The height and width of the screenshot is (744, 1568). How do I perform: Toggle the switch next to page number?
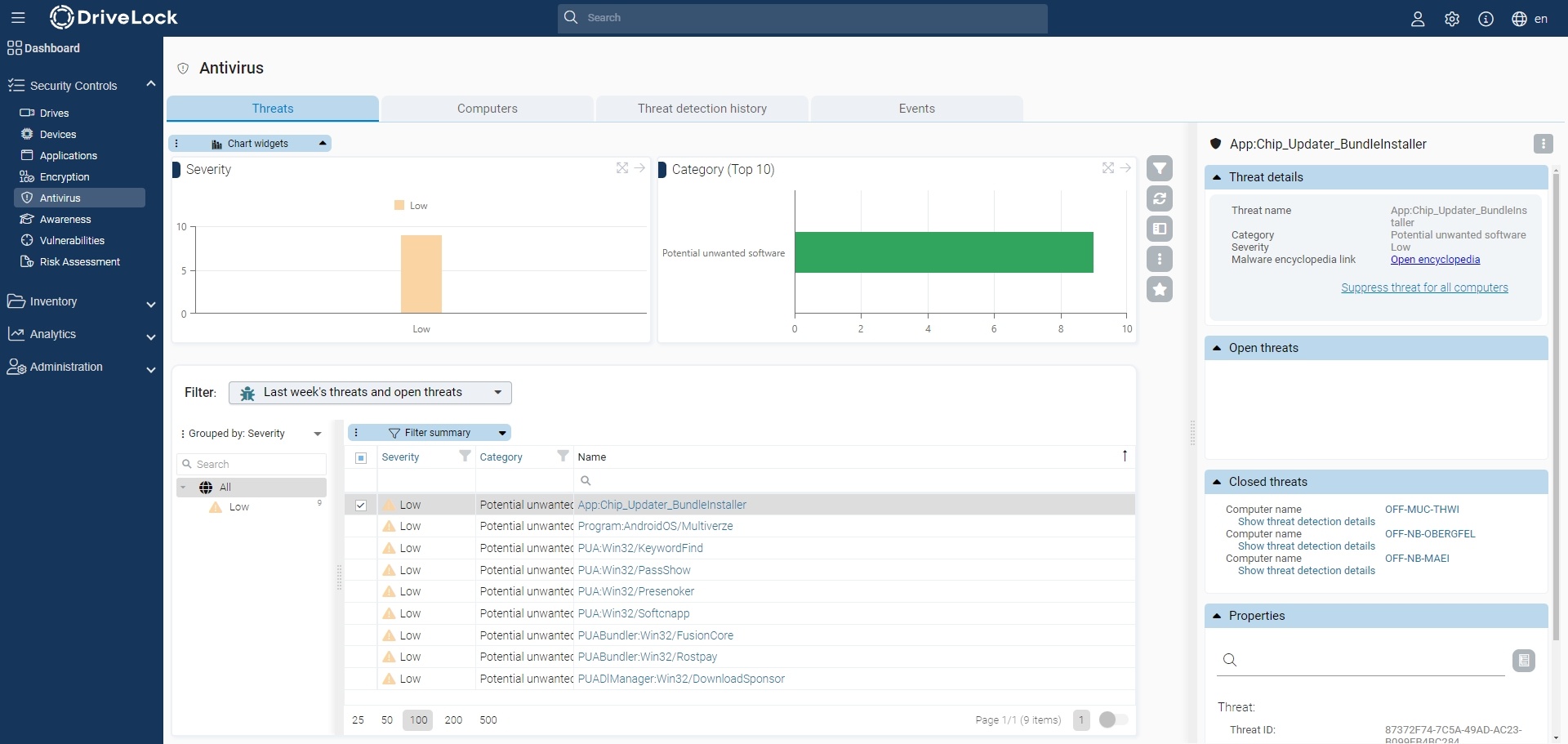point(1113,719)
